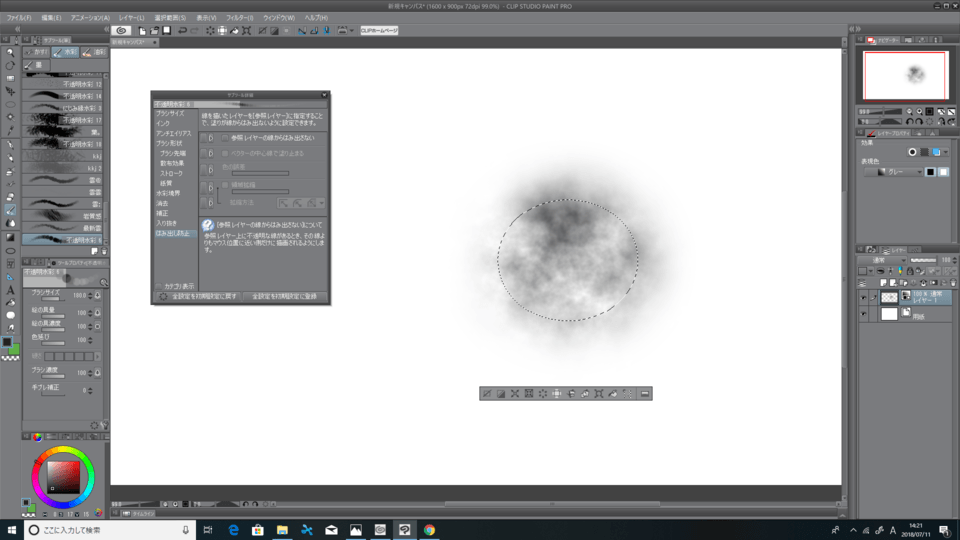Click the New raster layer icon

tap(883, 283)
